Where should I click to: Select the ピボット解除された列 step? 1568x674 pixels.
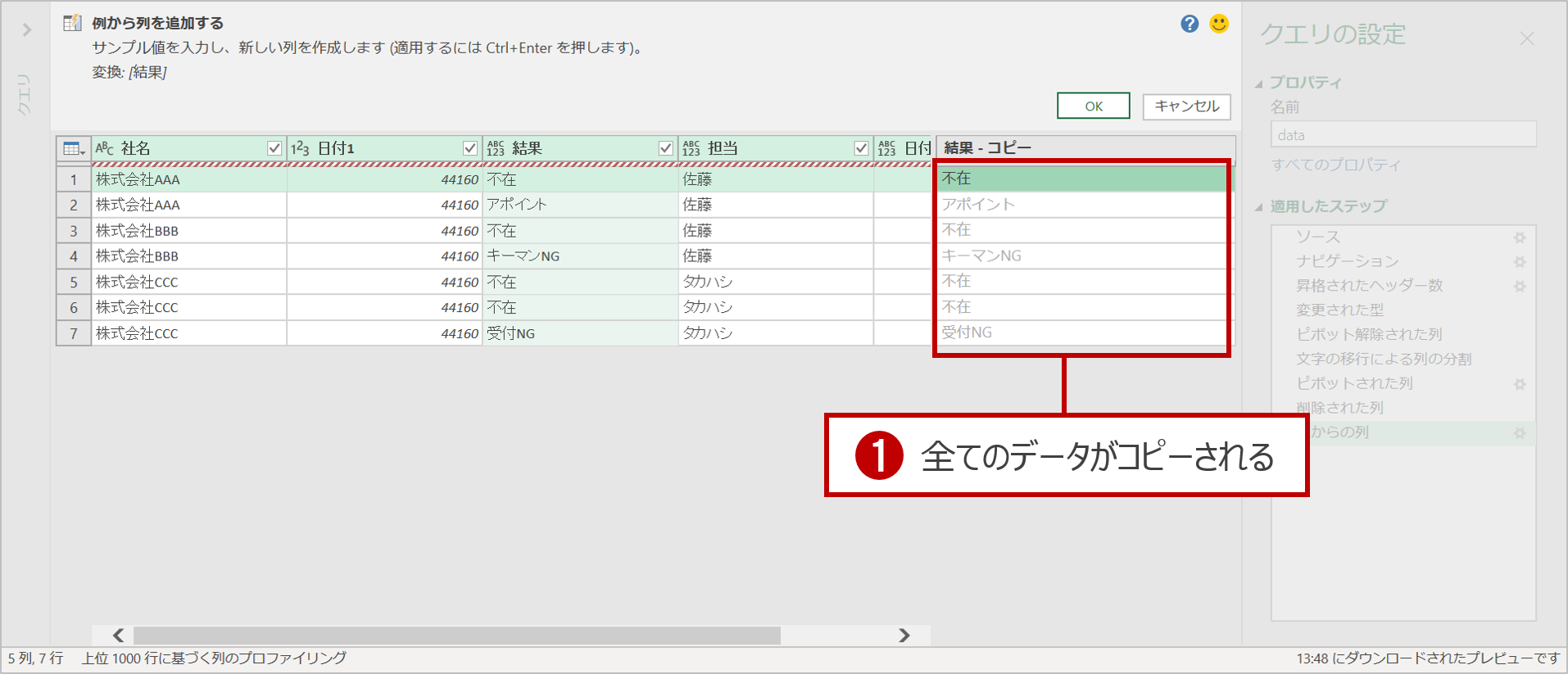[x=1369, y=335]
